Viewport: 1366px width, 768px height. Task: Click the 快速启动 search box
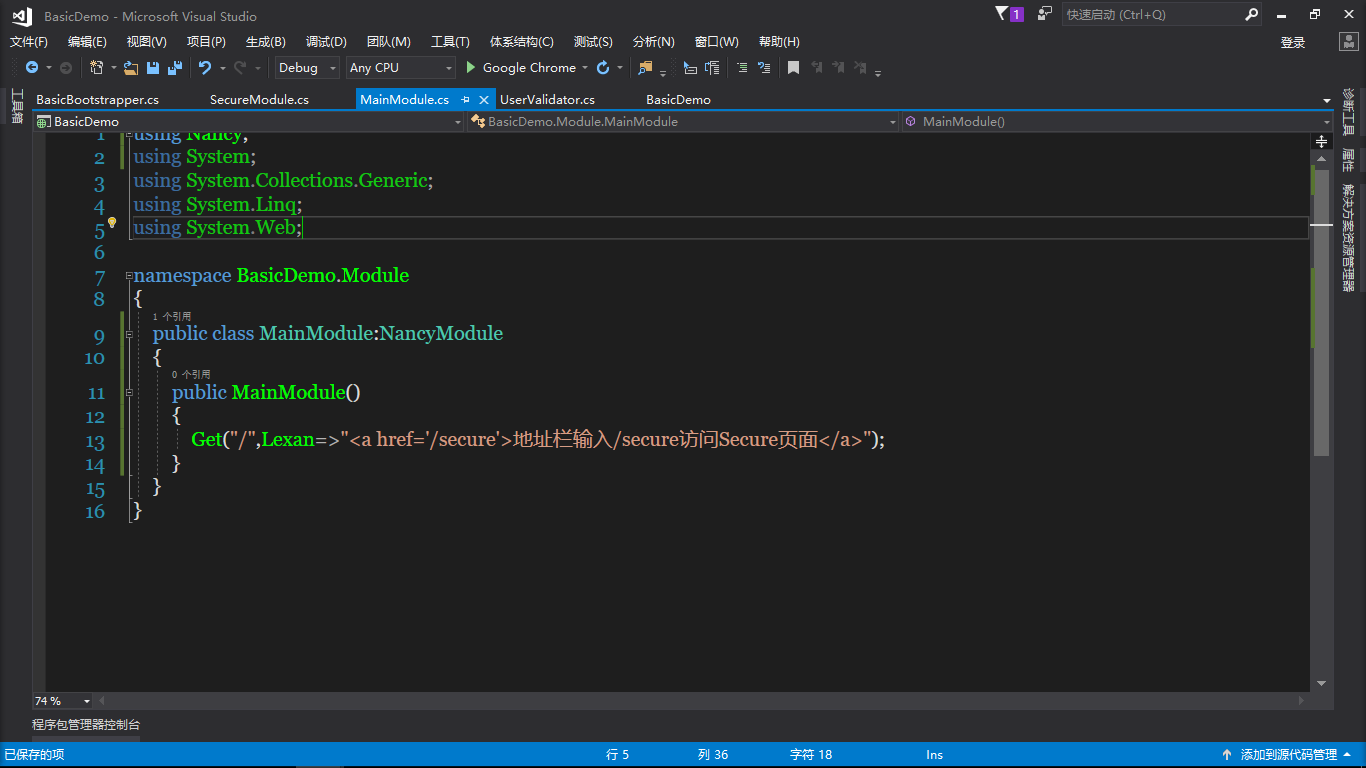[x=1152, y=15]
